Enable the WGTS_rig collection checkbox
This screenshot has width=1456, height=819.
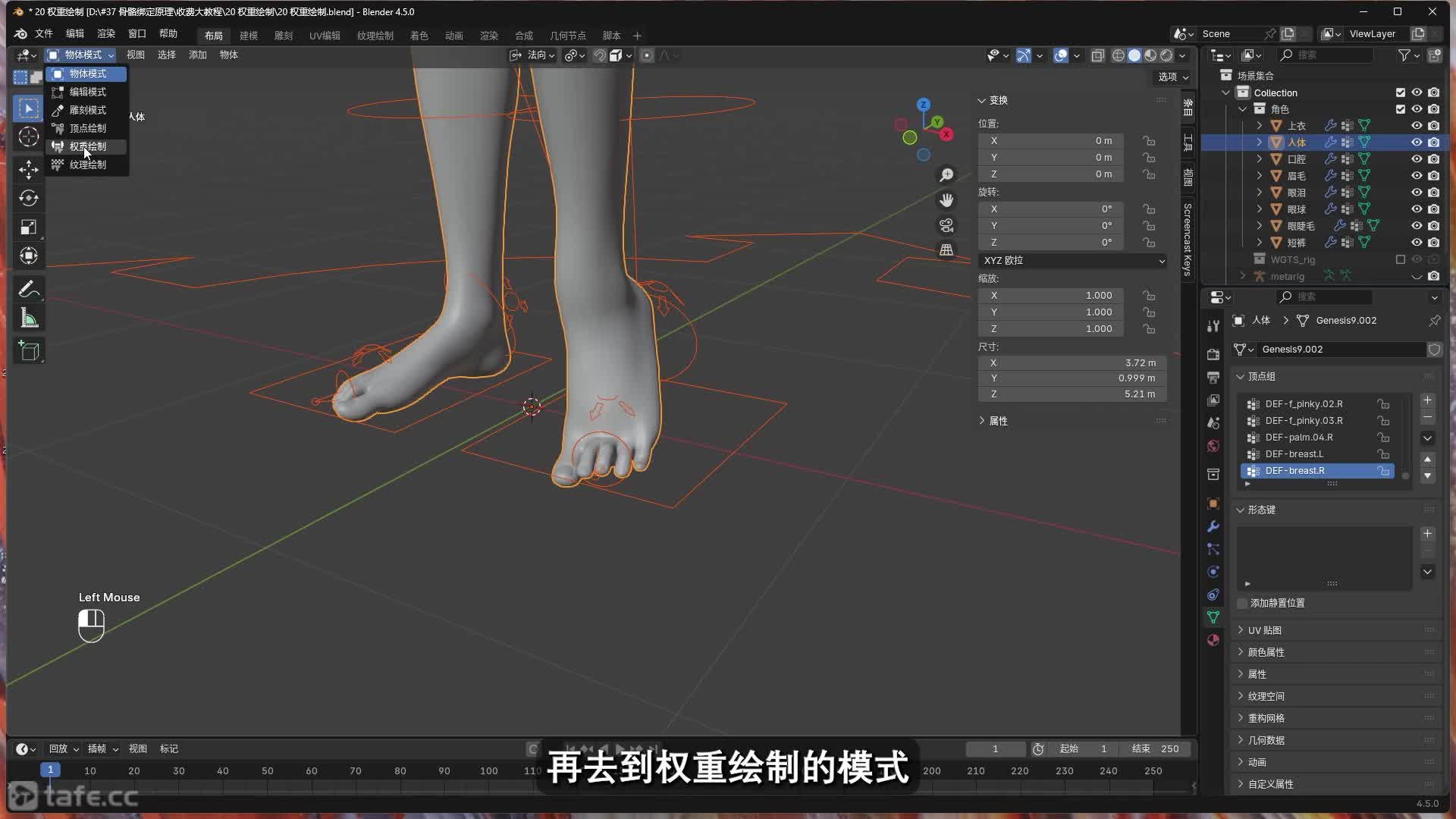1401,259
